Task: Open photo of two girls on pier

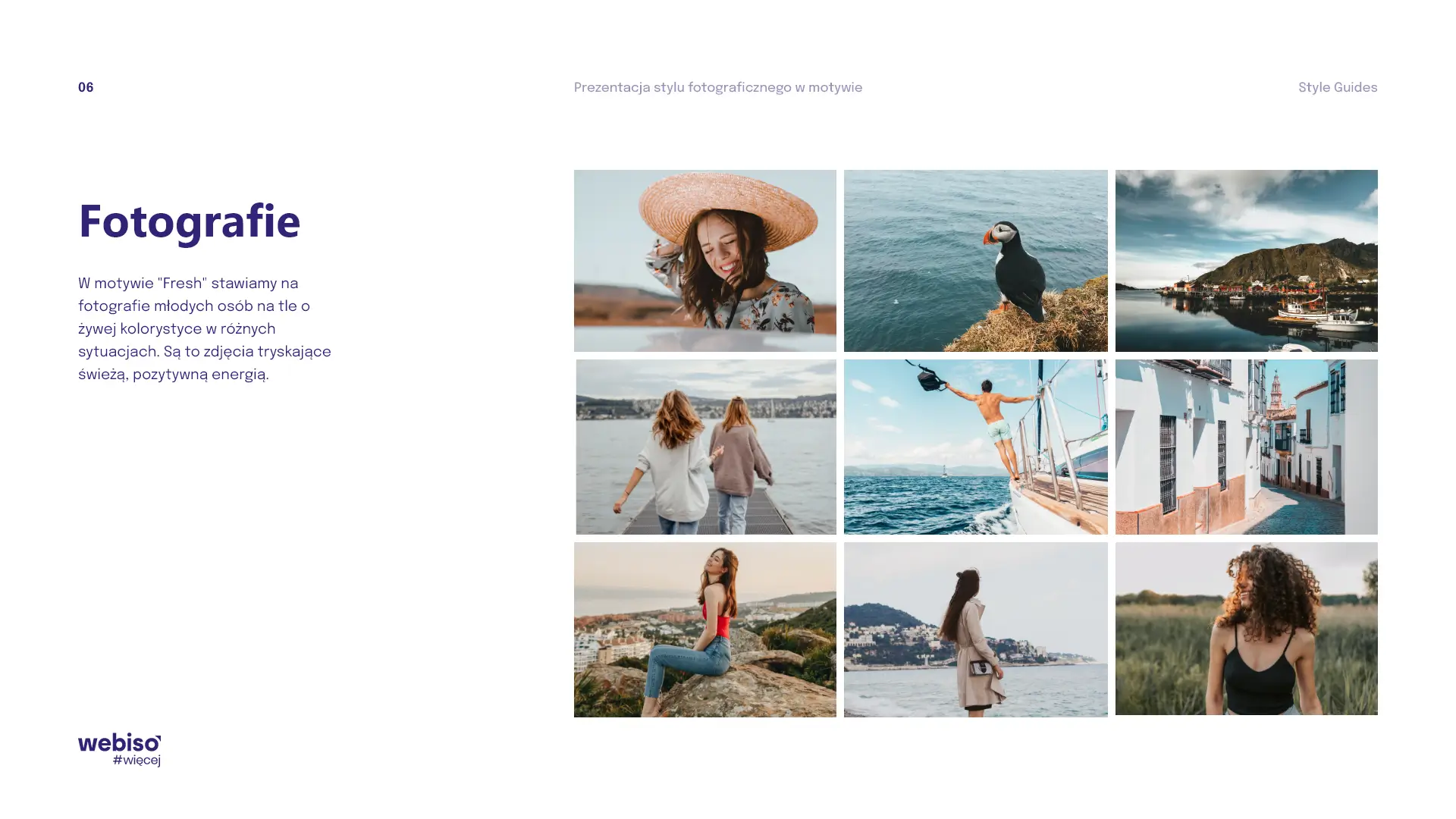Action: 706,447
